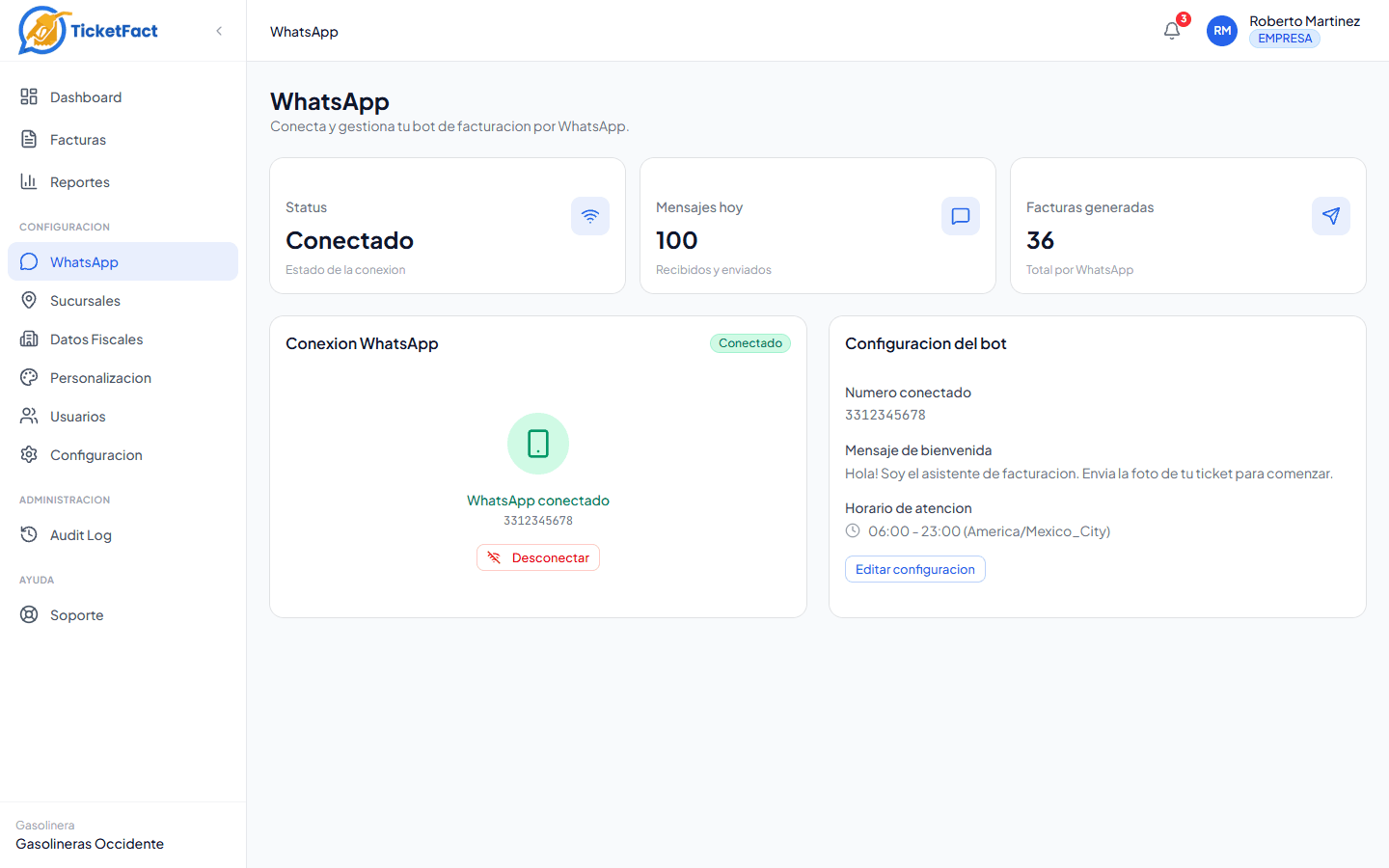
Task: Open Reportes section
Action: pyautogui.click(x=79, y=182)
